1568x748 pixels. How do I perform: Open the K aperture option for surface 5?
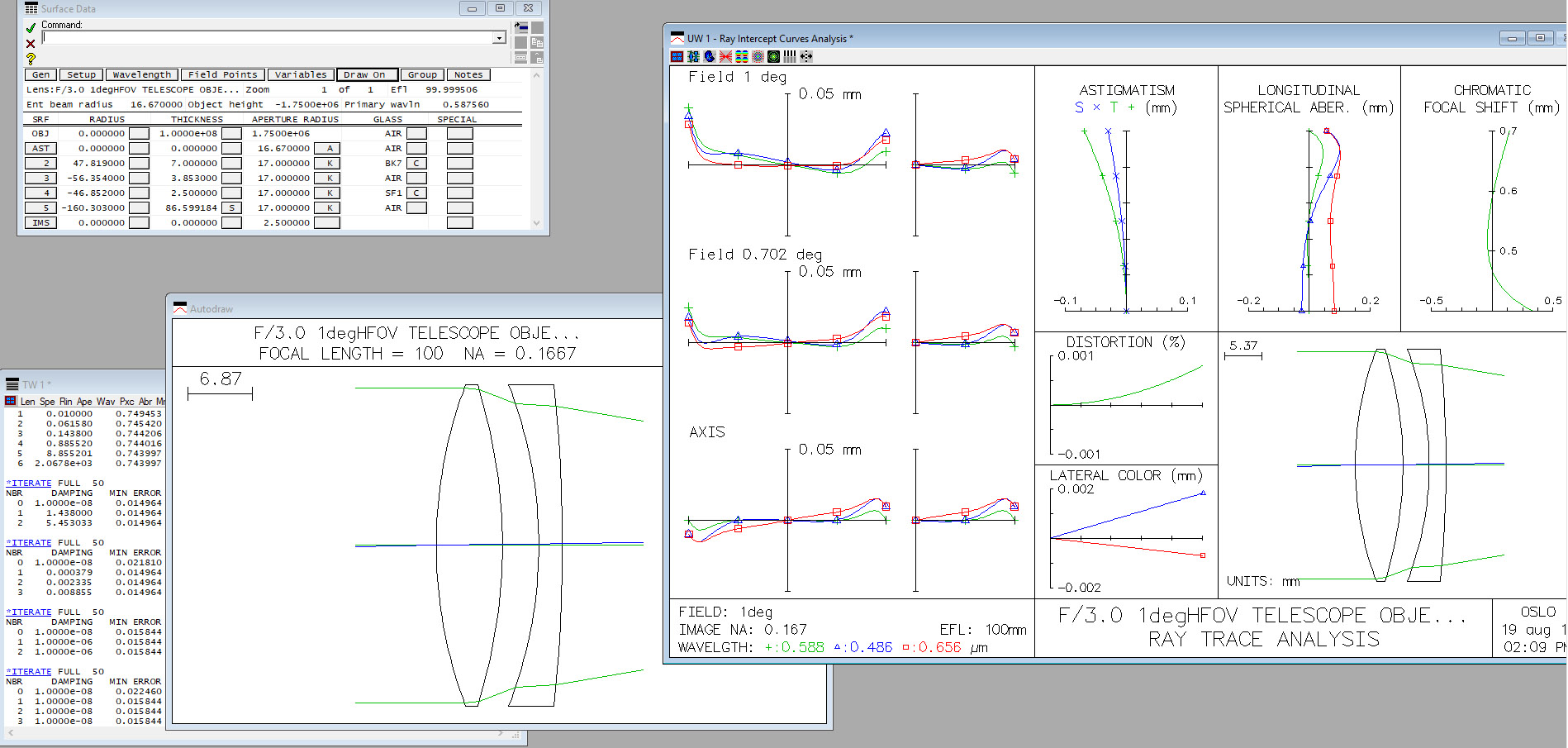pos(328,207)
